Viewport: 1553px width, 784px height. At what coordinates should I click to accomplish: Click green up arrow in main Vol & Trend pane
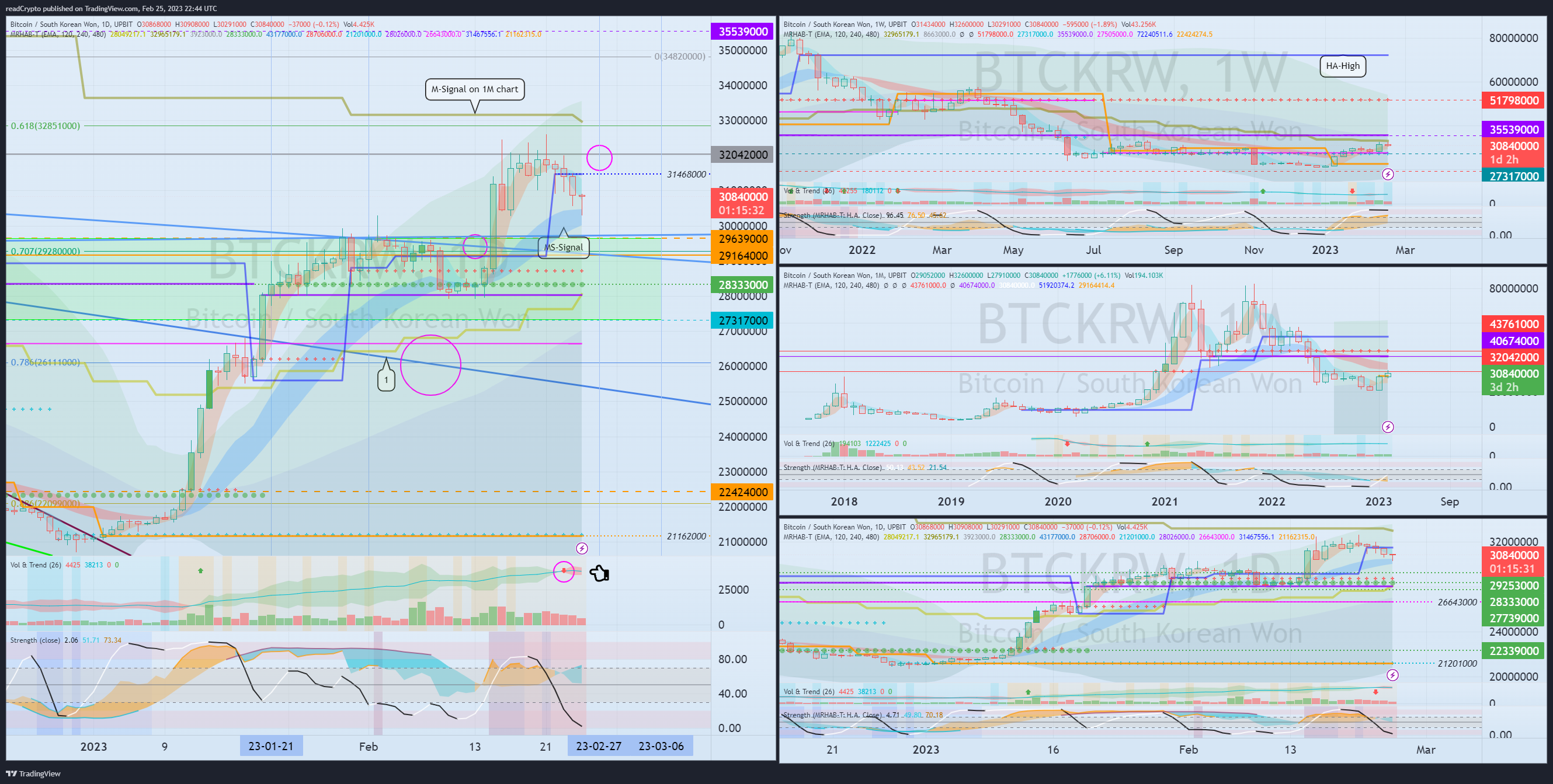[201, 570]
